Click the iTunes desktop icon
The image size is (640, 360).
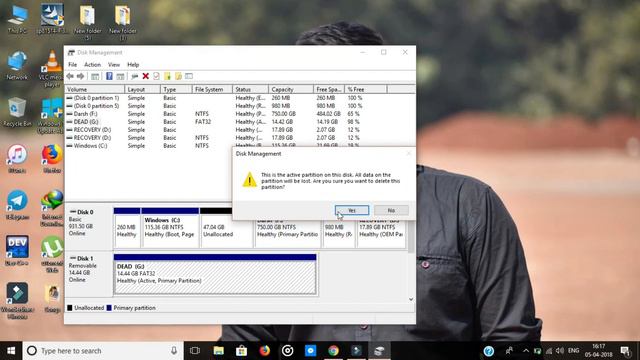click(17, 158)
